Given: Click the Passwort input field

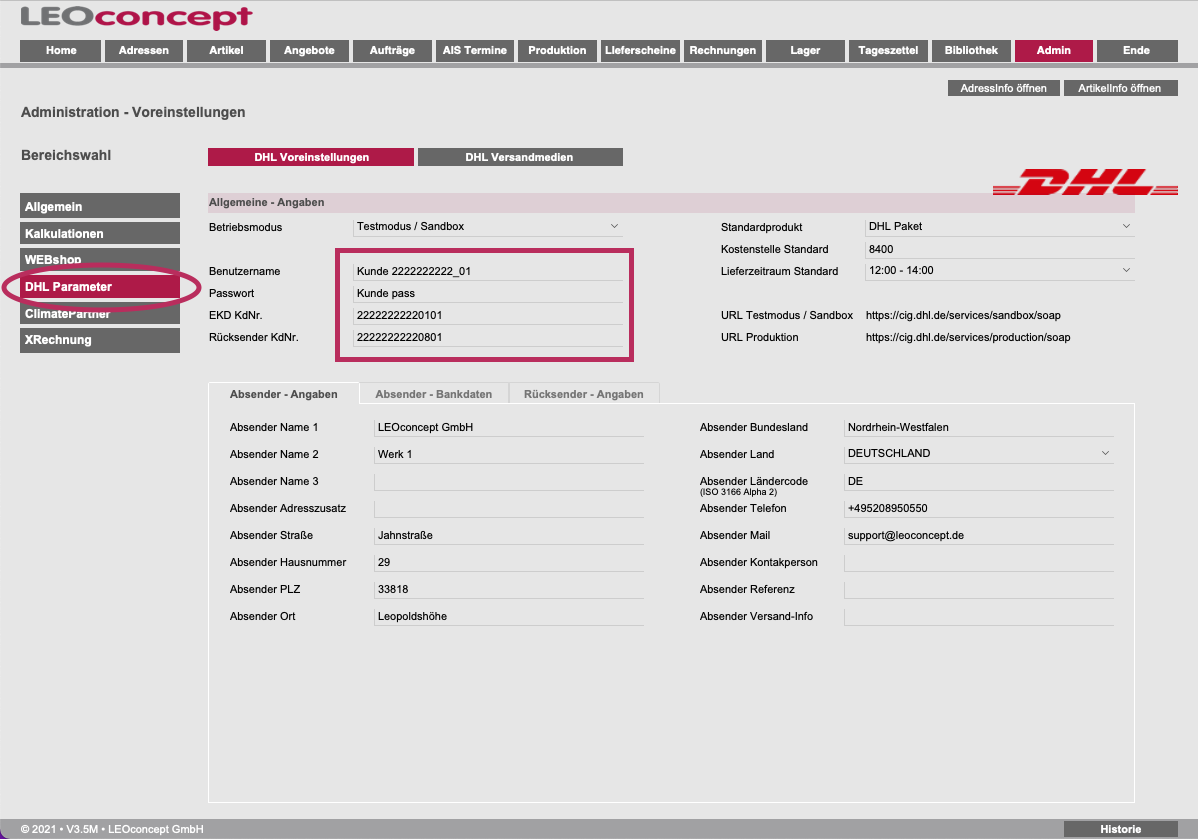Looking at the screenshot, I should [x=487, y=293].
